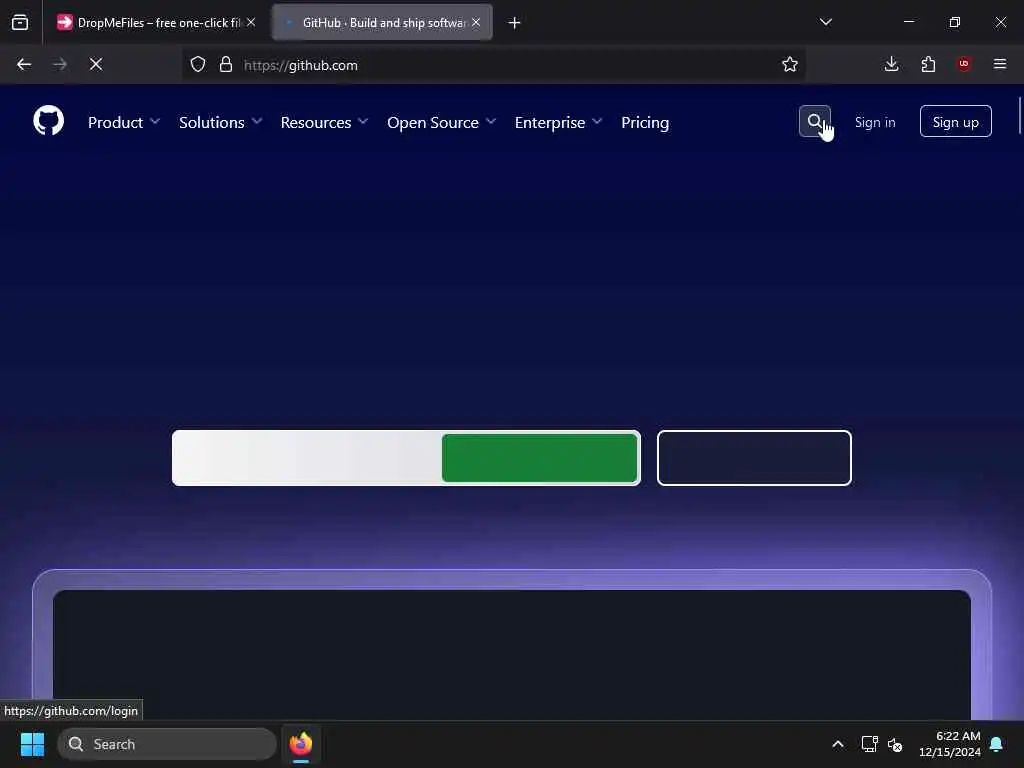The image size is (1024, 768).
Task: Expand the Open Source menu
Action: tap(441, 122)
